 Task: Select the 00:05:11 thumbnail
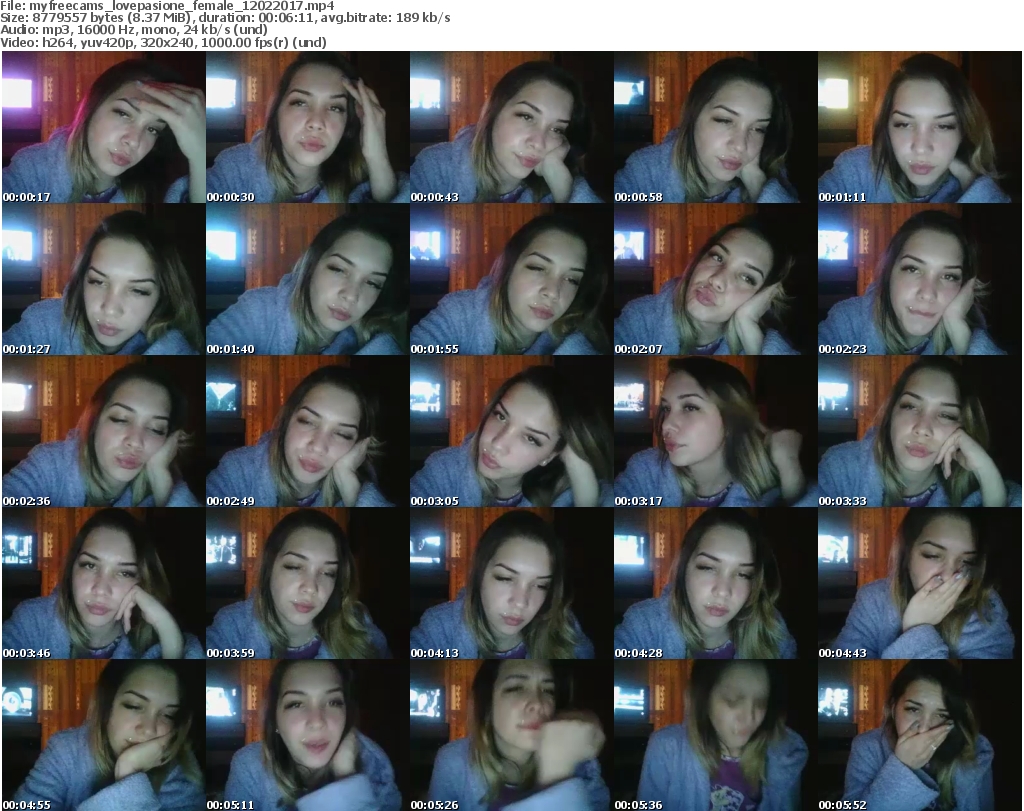pos(308,735)
